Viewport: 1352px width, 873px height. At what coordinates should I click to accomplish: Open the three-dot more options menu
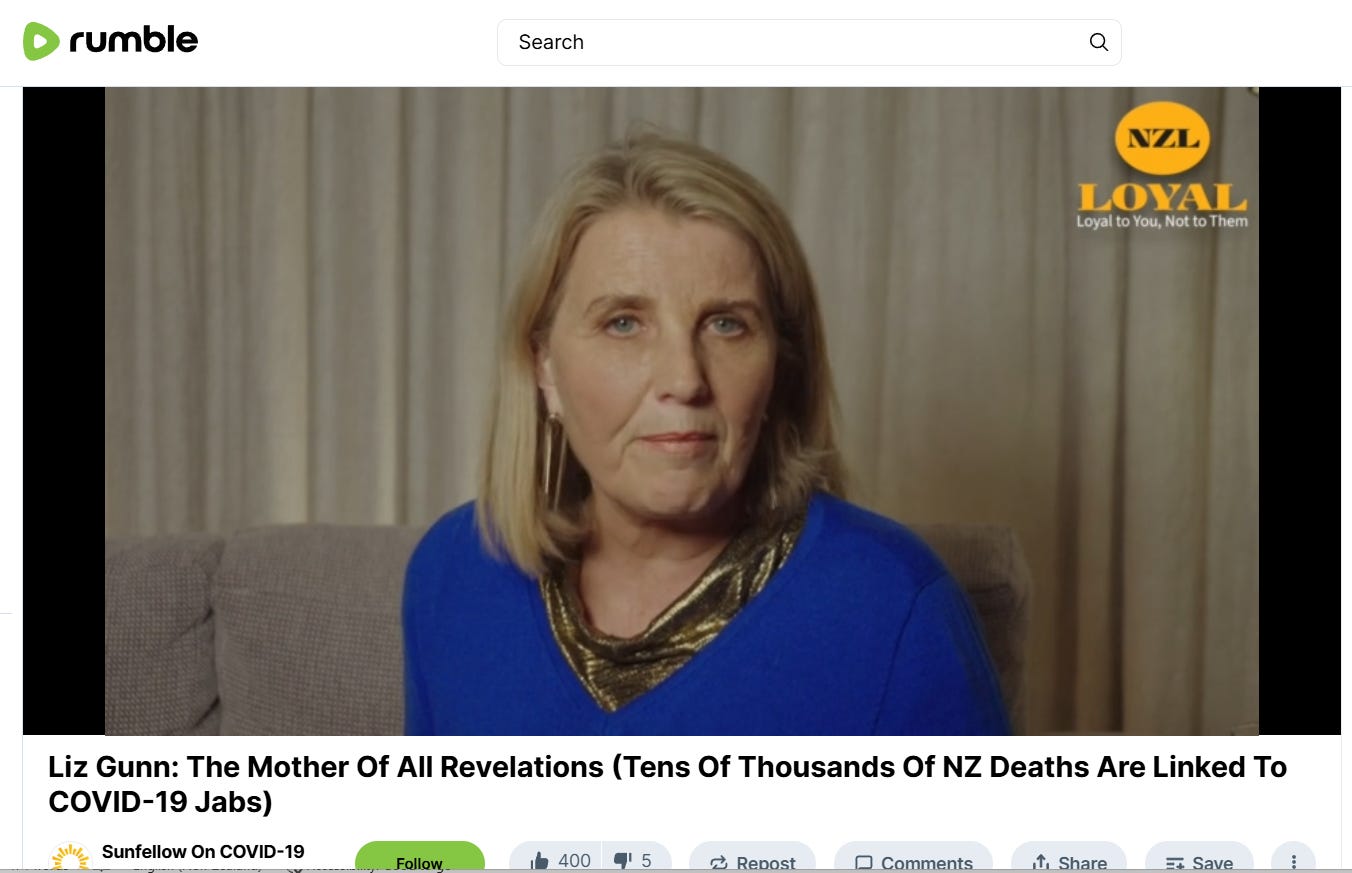pos(1293,862)
